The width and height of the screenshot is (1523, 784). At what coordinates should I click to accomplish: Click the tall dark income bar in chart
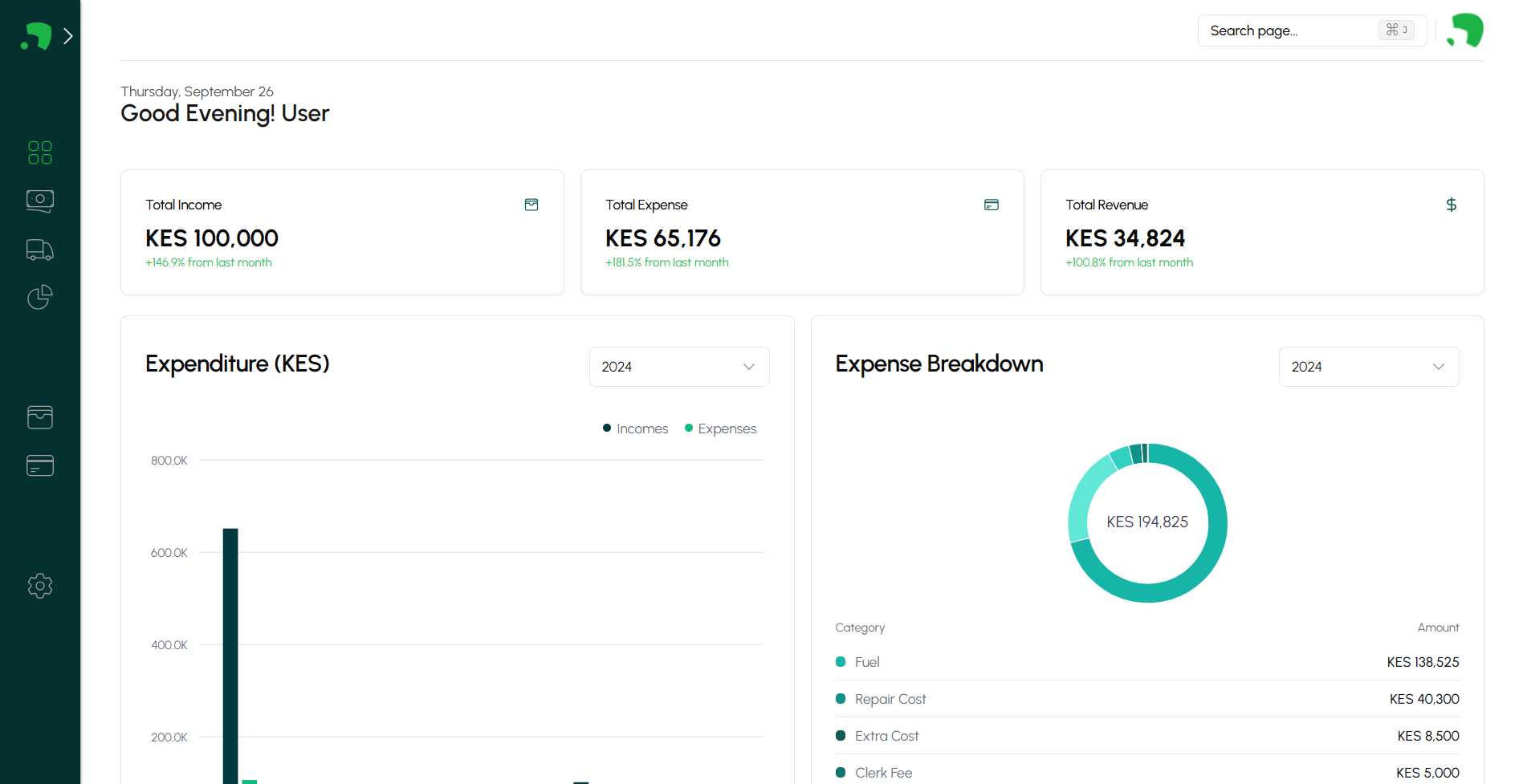230,654
